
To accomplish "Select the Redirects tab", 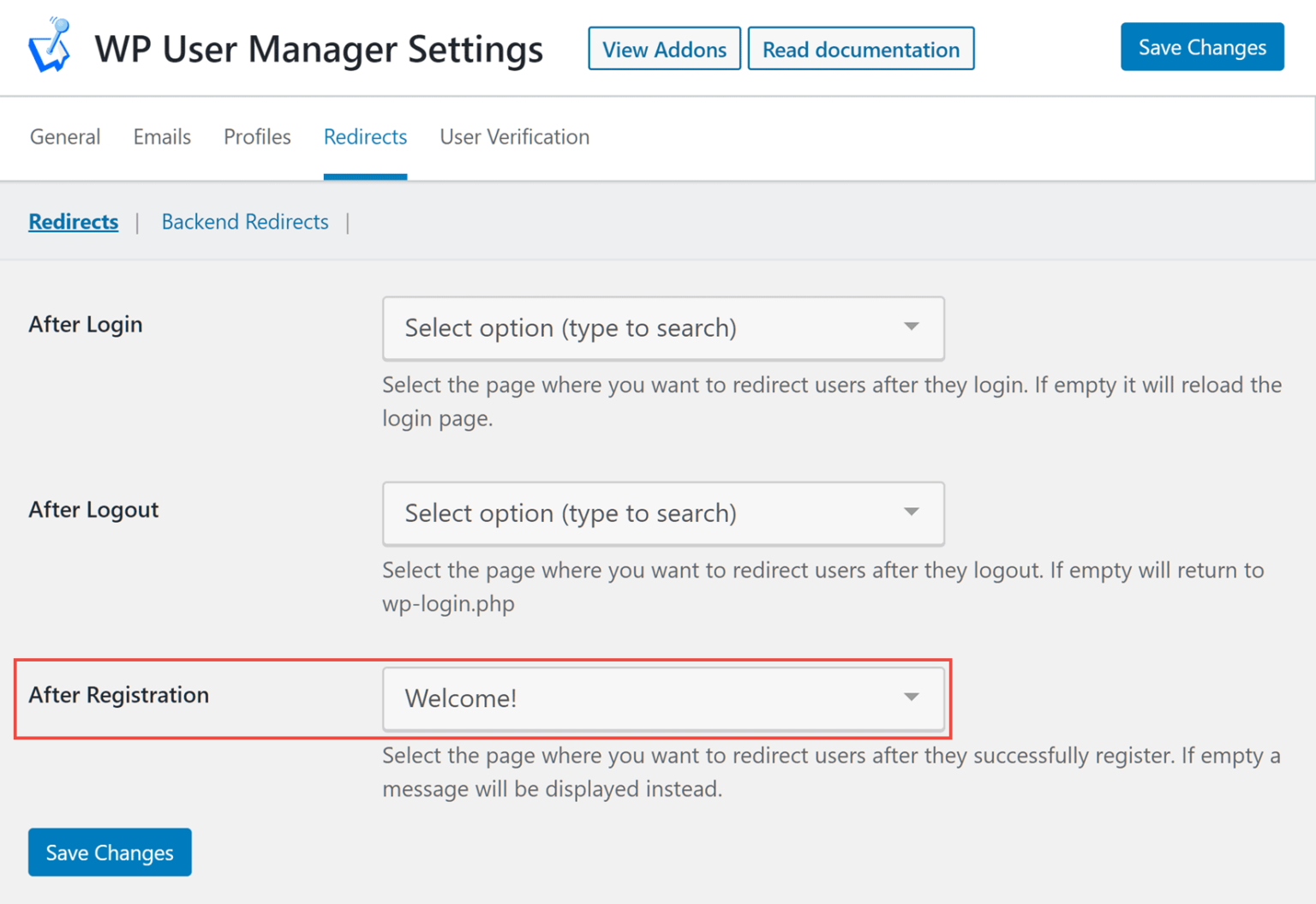I will [x=365, y=137].
